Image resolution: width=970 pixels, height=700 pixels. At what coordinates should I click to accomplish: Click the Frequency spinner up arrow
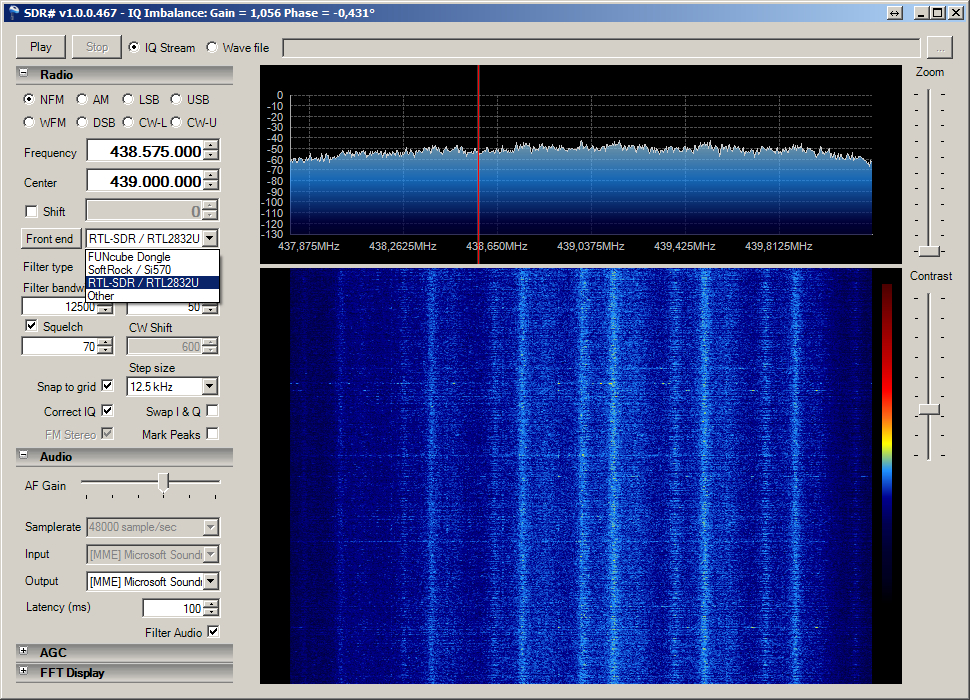pyautogui.click(x=211, y=146)
